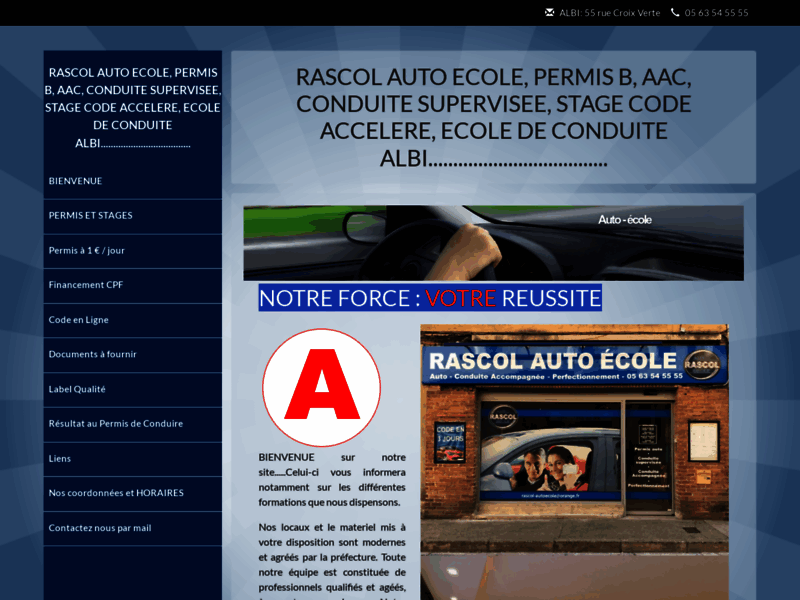800x600 pixels.
Task: View the Label Qualité page
Action: [x=133, y=389]
